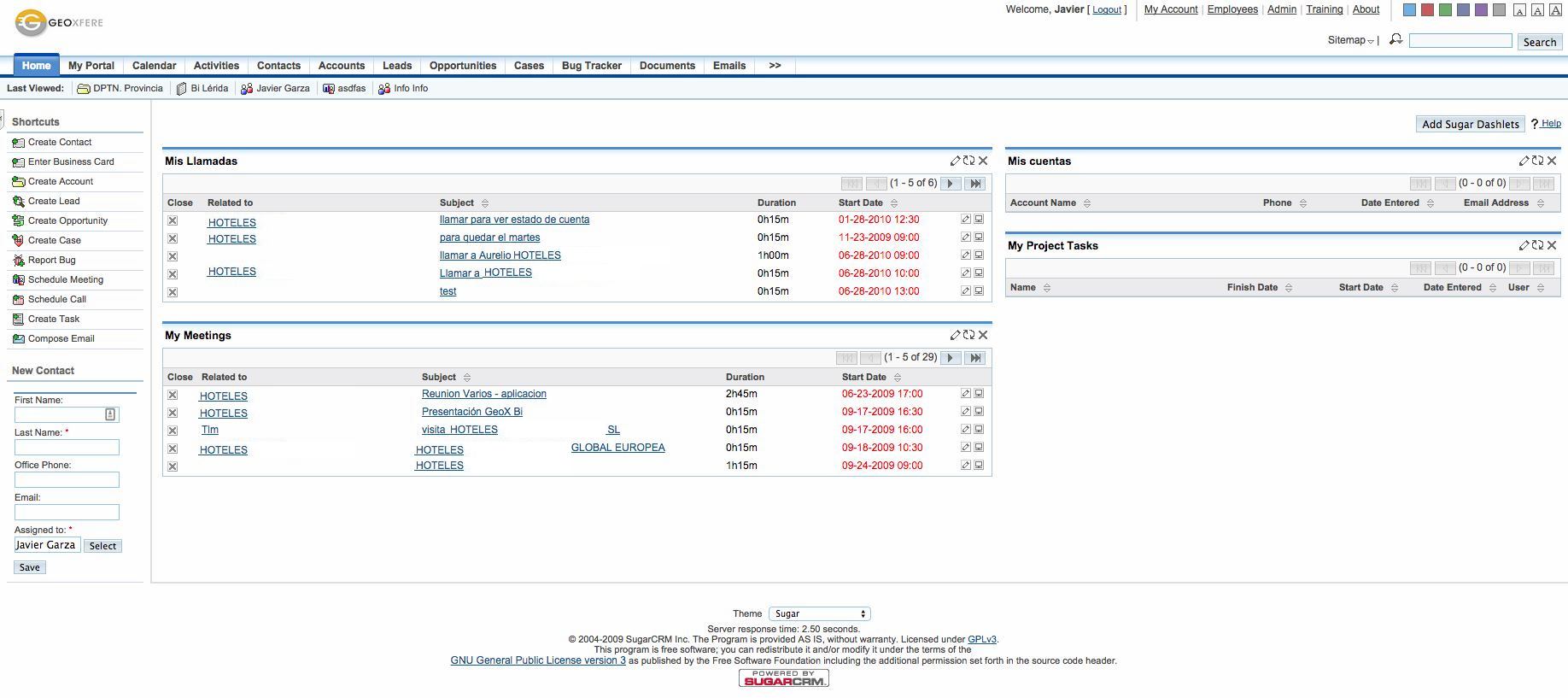Expand the '>>' more tabs menu
The image size is (1568, 698).
775,66
